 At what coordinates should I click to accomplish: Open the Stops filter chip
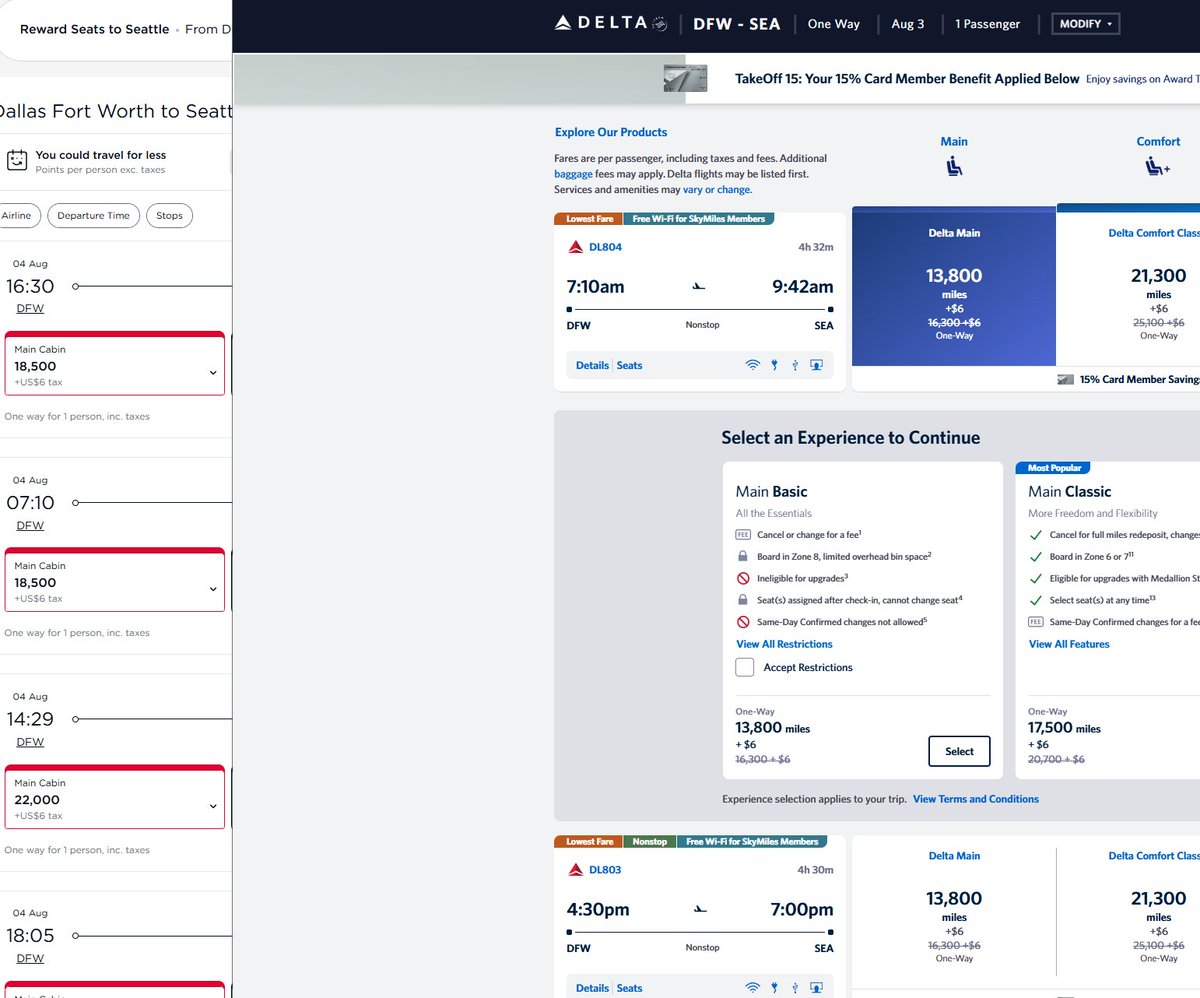pos(169,216)
